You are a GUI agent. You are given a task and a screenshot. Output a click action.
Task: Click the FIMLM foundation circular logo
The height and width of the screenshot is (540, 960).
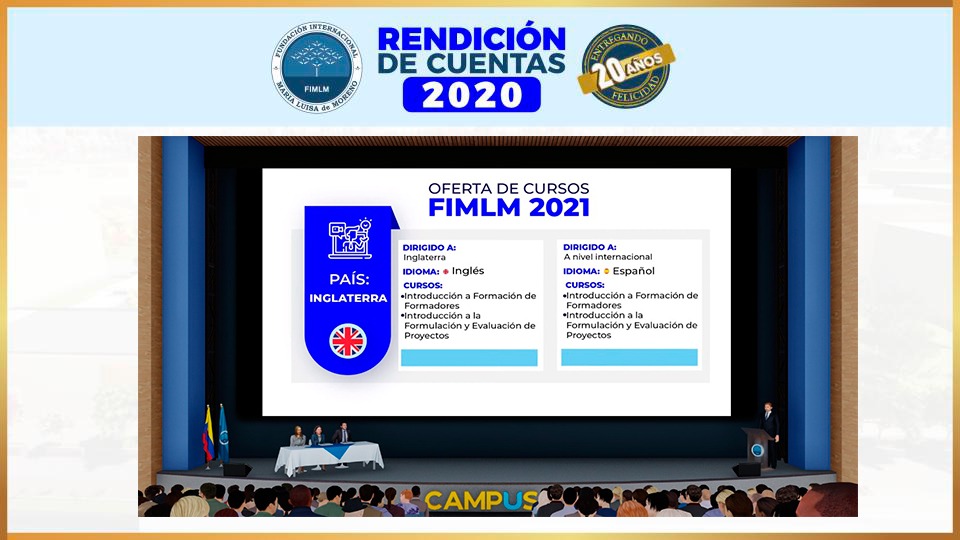pyautogui.click(x=317, y=67)
